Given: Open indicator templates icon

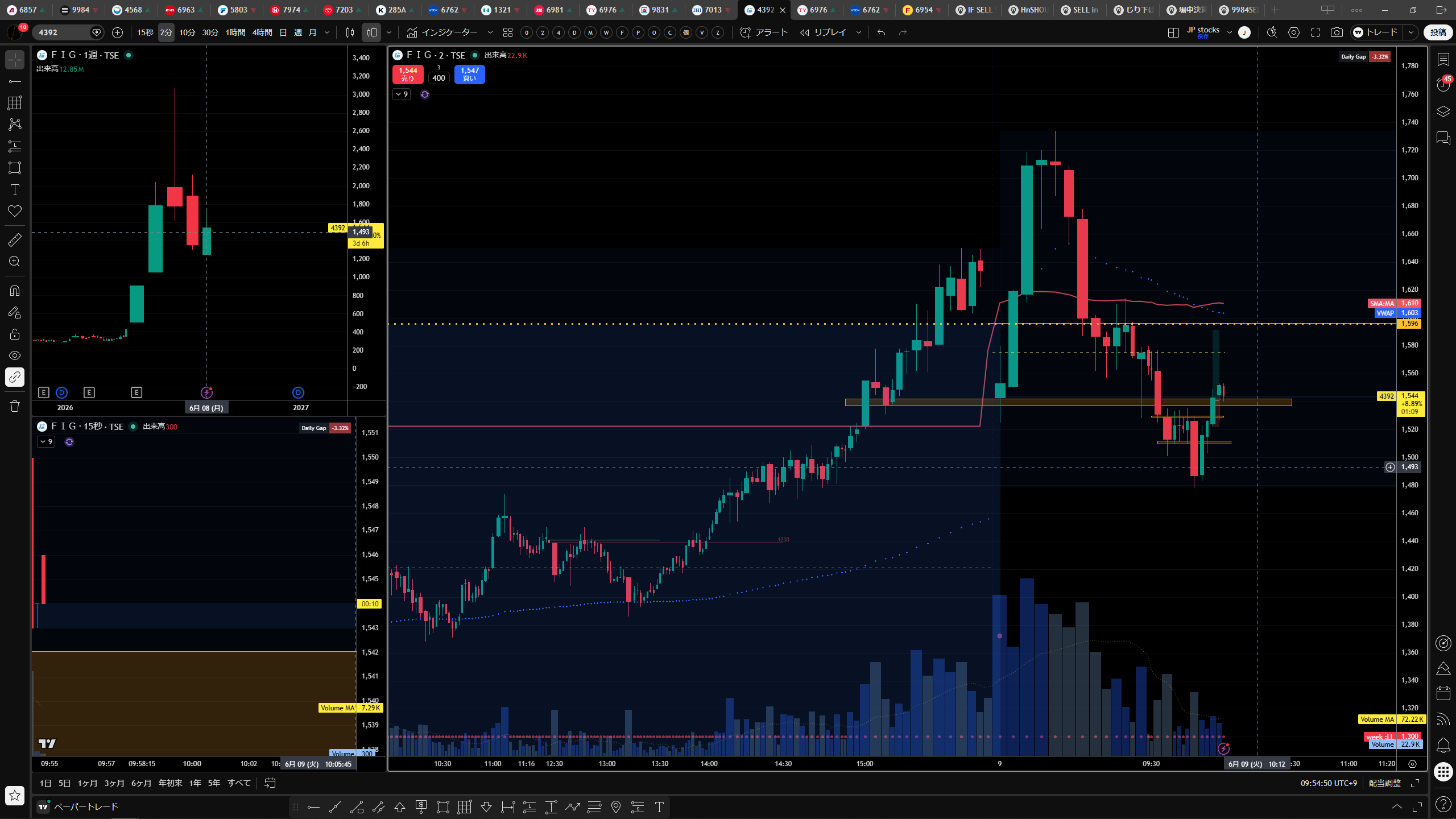Looking at the screenshot, I should (508, 32).
